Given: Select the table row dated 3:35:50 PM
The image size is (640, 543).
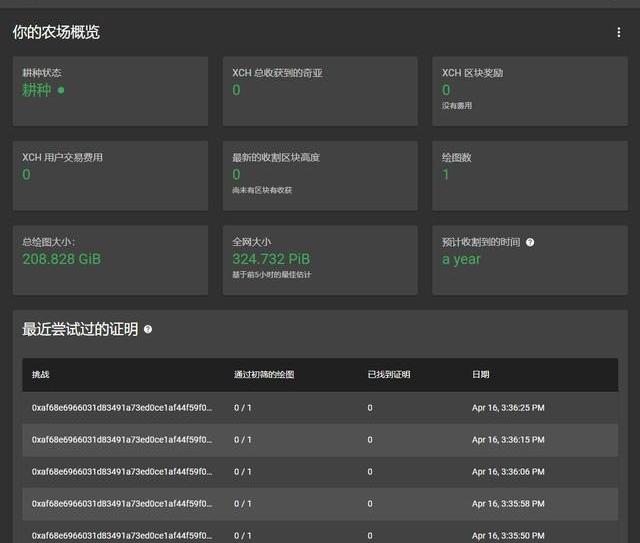Looking at the screenshot, I should coord(320,534).
